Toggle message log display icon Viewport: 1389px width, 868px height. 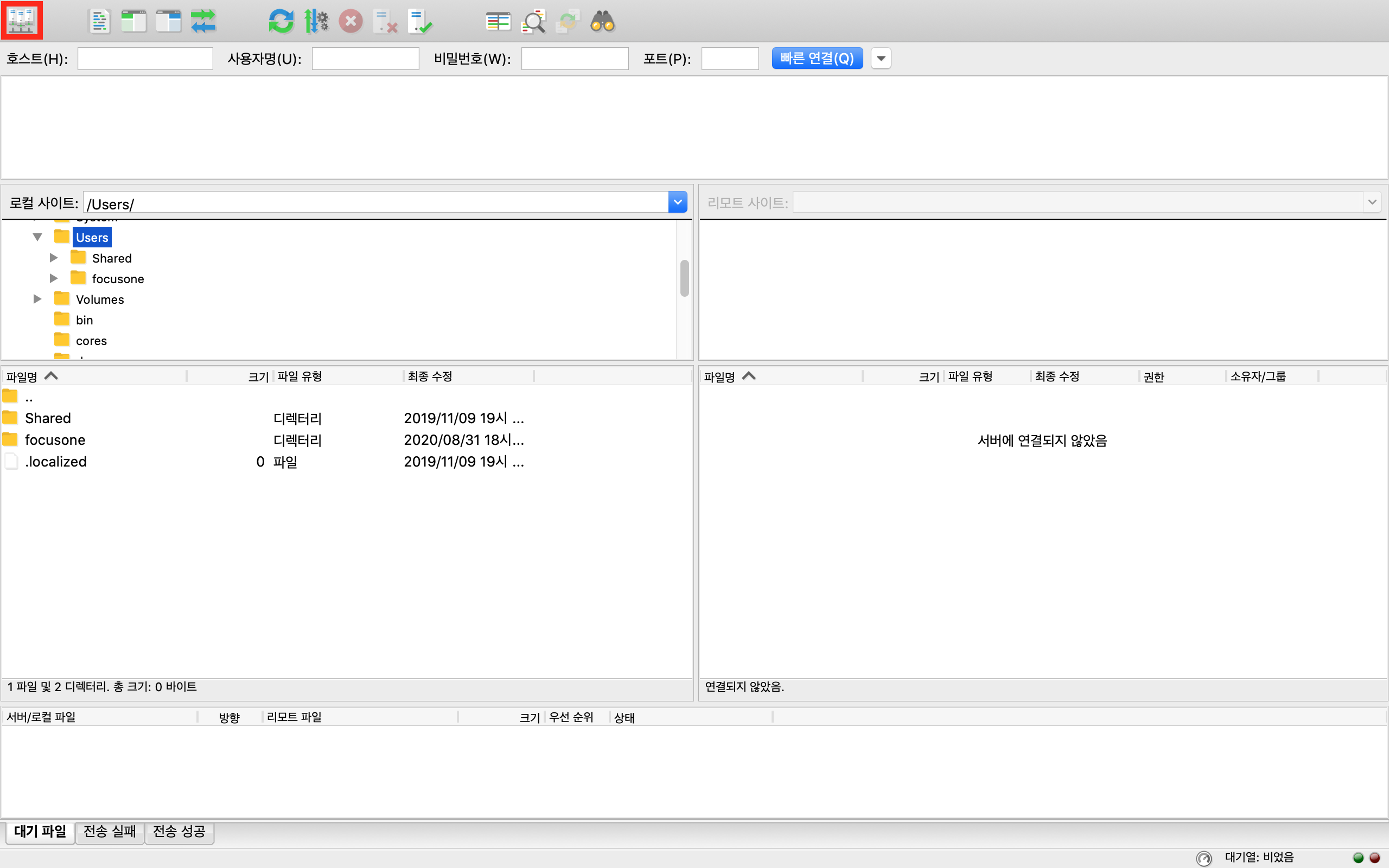[x=99, y=22]
